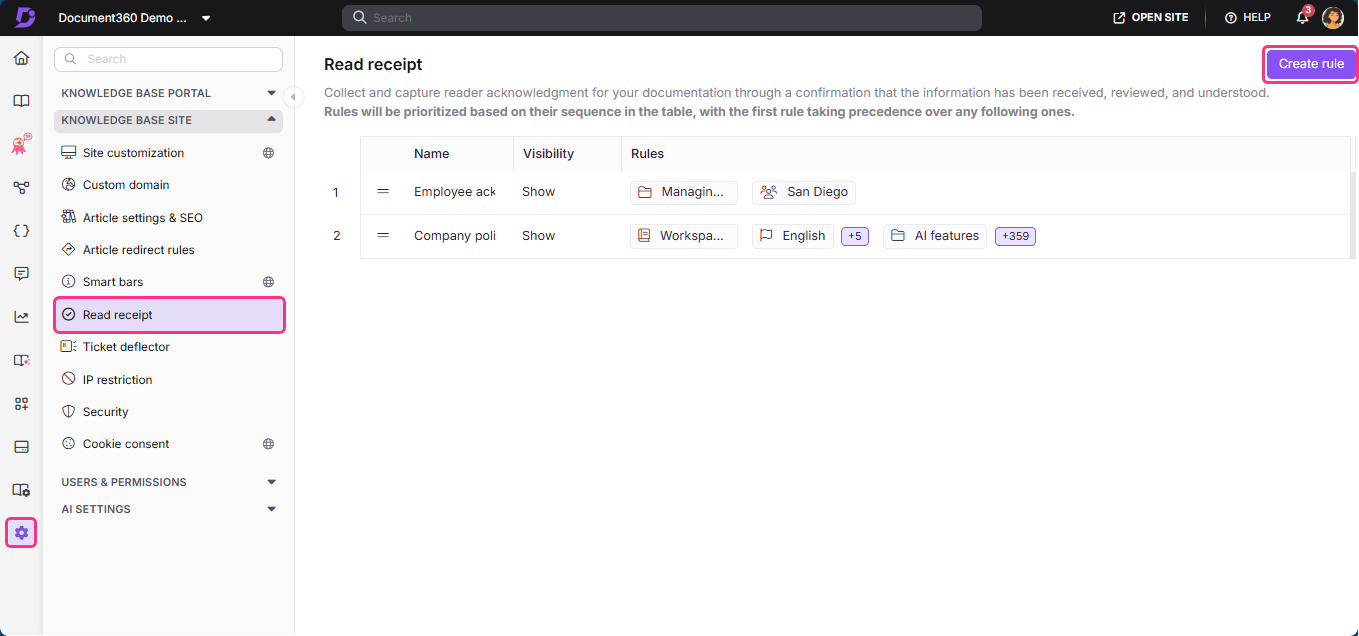1359x636 pixels.
Task: Click the globe icon beside Smart bars
Action: (268, 281)
